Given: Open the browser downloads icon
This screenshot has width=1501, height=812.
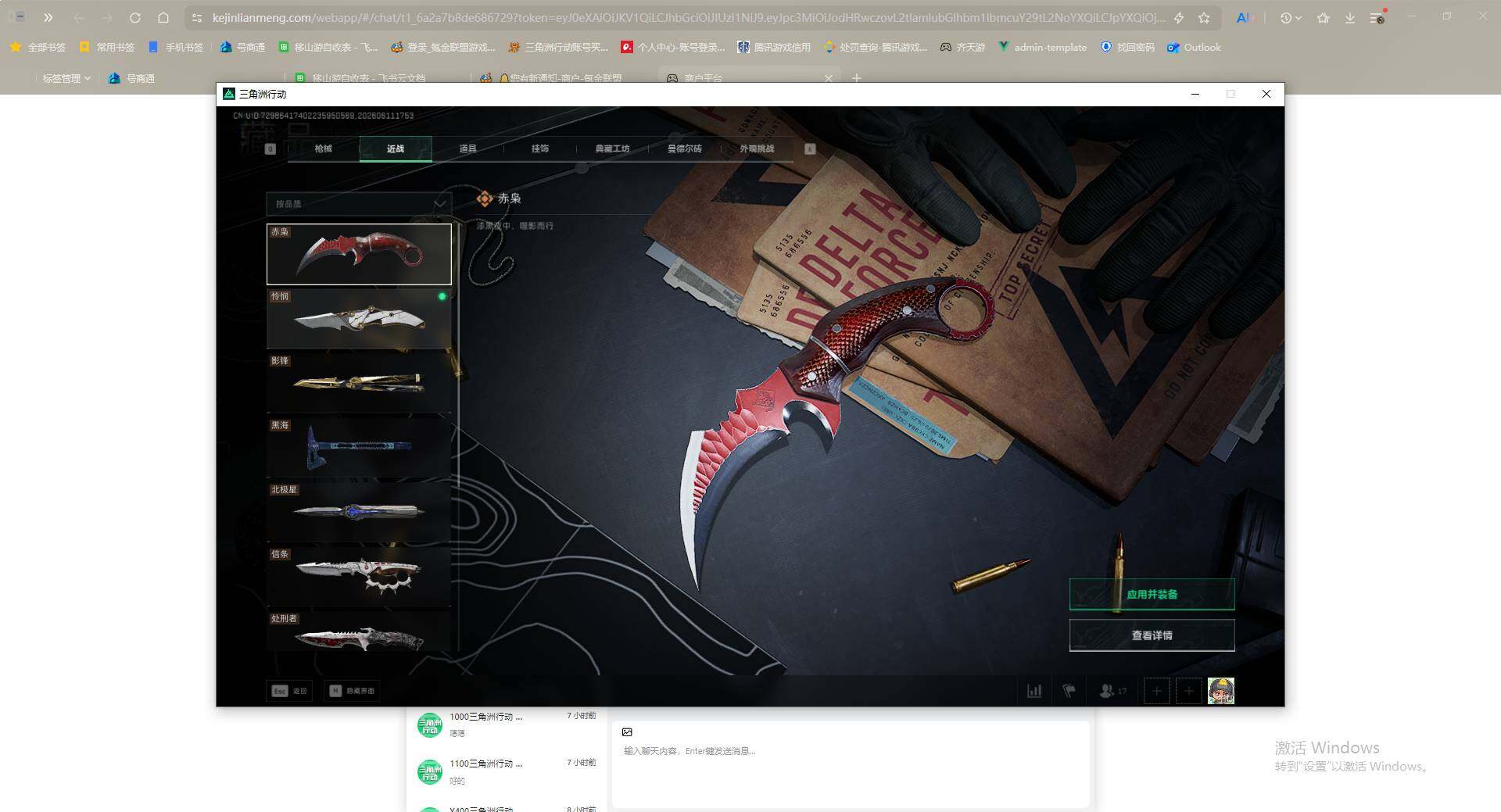Looking at the screenshot, I should coord(1350,17).
